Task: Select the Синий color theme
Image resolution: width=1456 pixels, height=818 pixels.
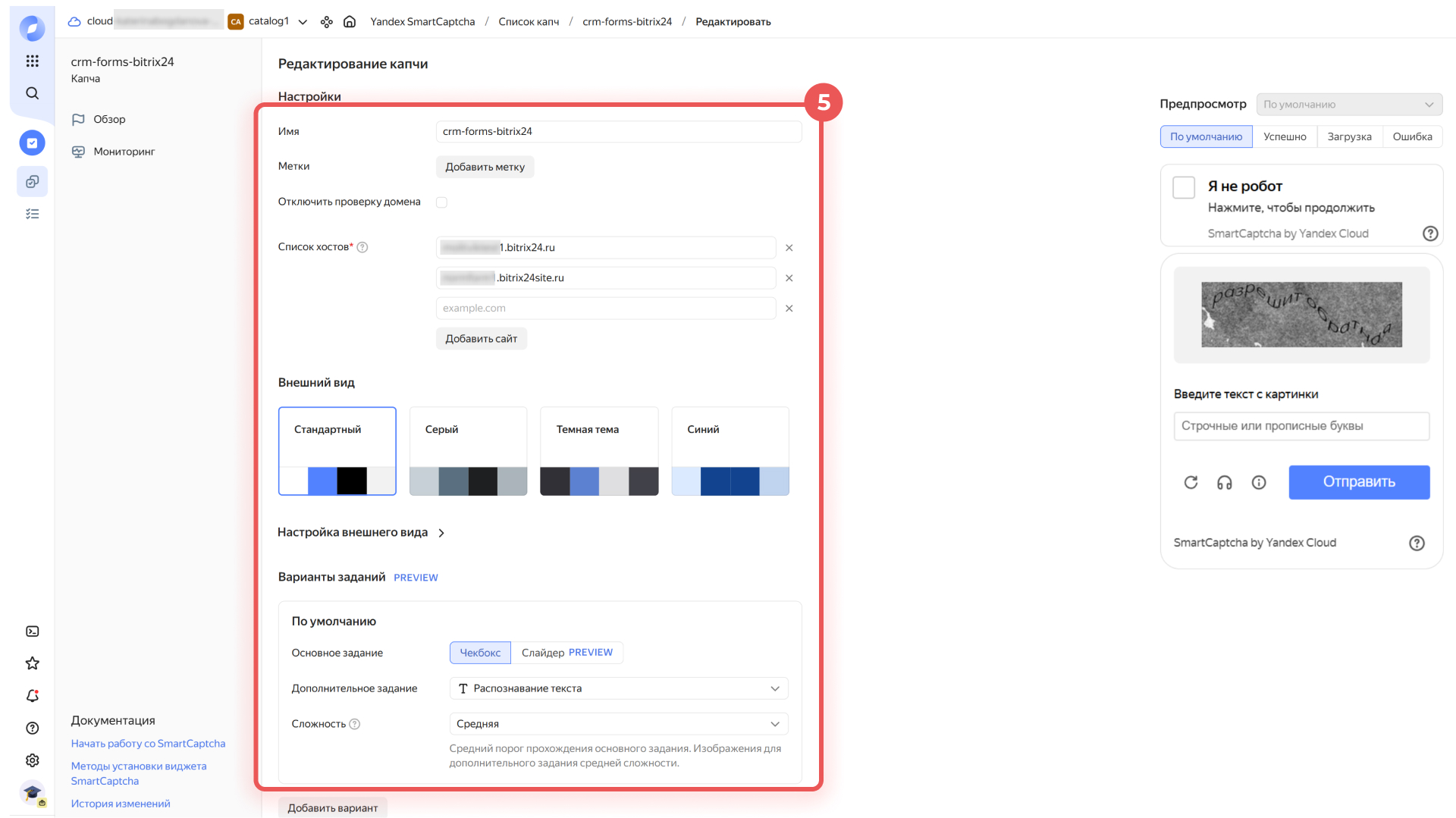Action: point(730,451)
